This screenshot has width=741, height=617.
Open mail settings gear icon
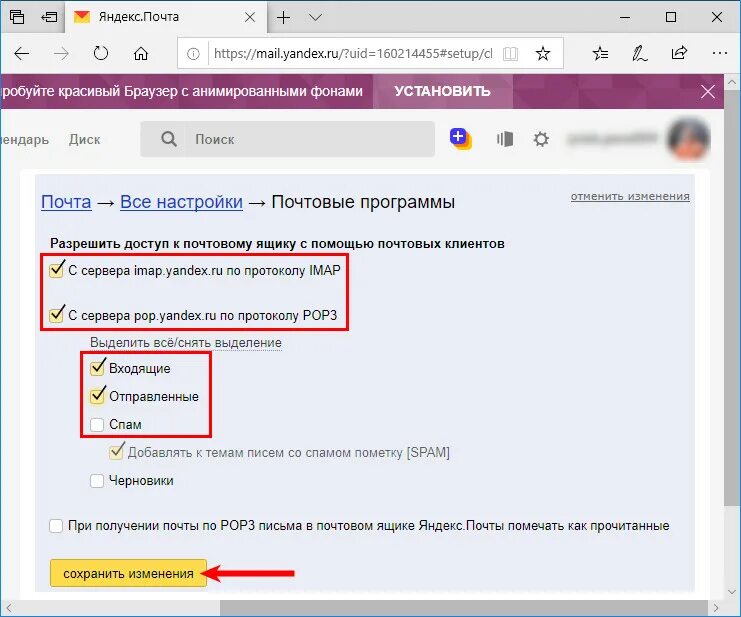(x=541, y=139)
